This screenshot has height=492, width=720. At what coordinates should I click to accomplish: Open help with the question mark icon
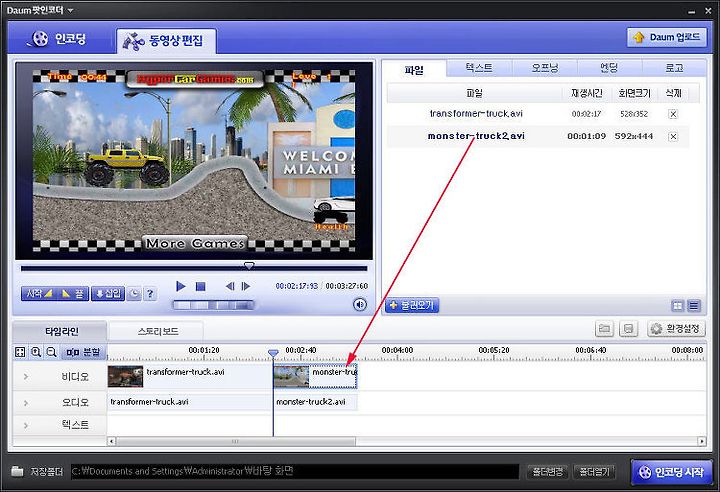(150, 294)
